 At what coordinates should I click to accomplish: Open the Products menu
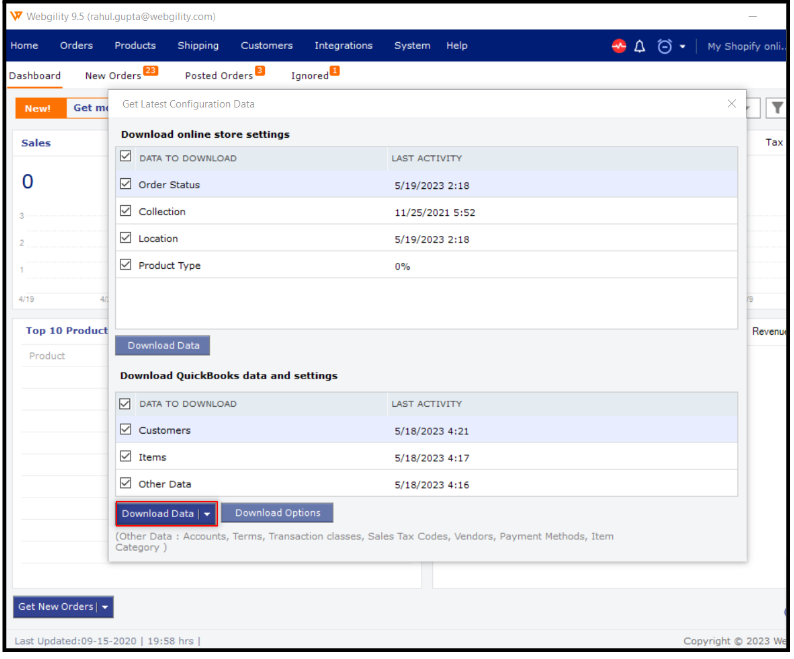(135, 46)
